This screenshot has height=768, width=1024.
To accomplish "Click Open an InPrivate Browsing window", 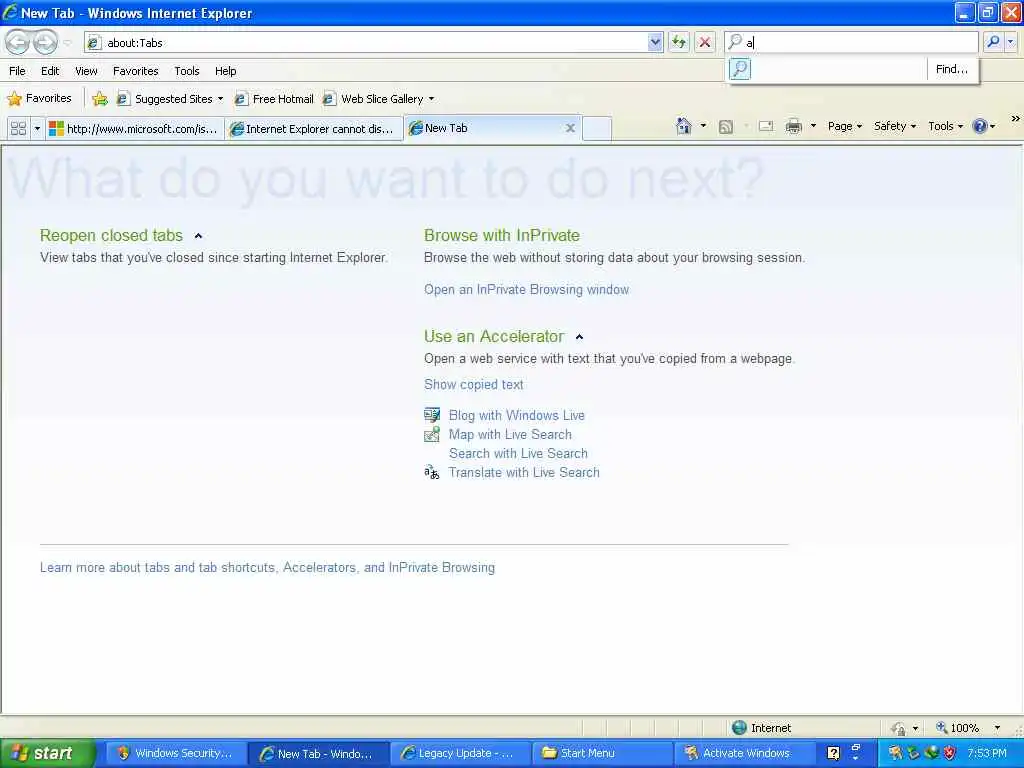I will tap(526, 289).
